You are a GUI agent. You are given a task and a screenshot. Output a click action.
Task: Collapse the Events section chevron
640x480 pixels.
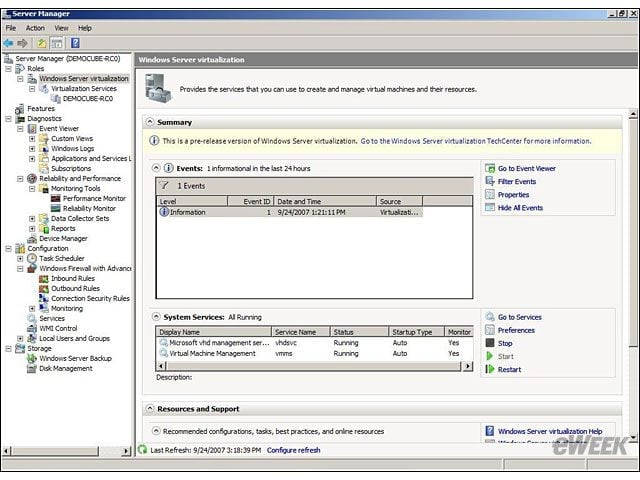coord(156,168)
